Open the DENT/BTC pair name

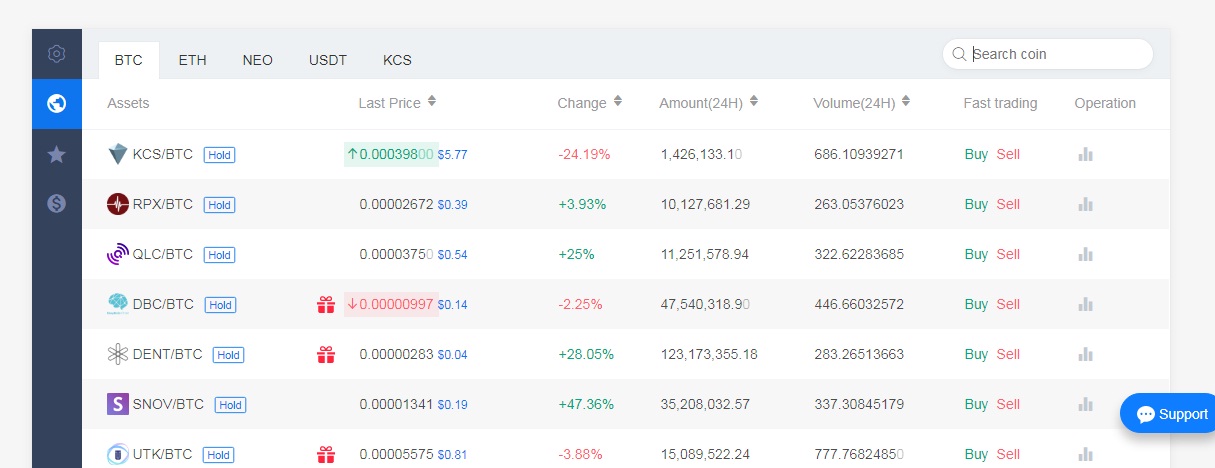coord(168,354)
